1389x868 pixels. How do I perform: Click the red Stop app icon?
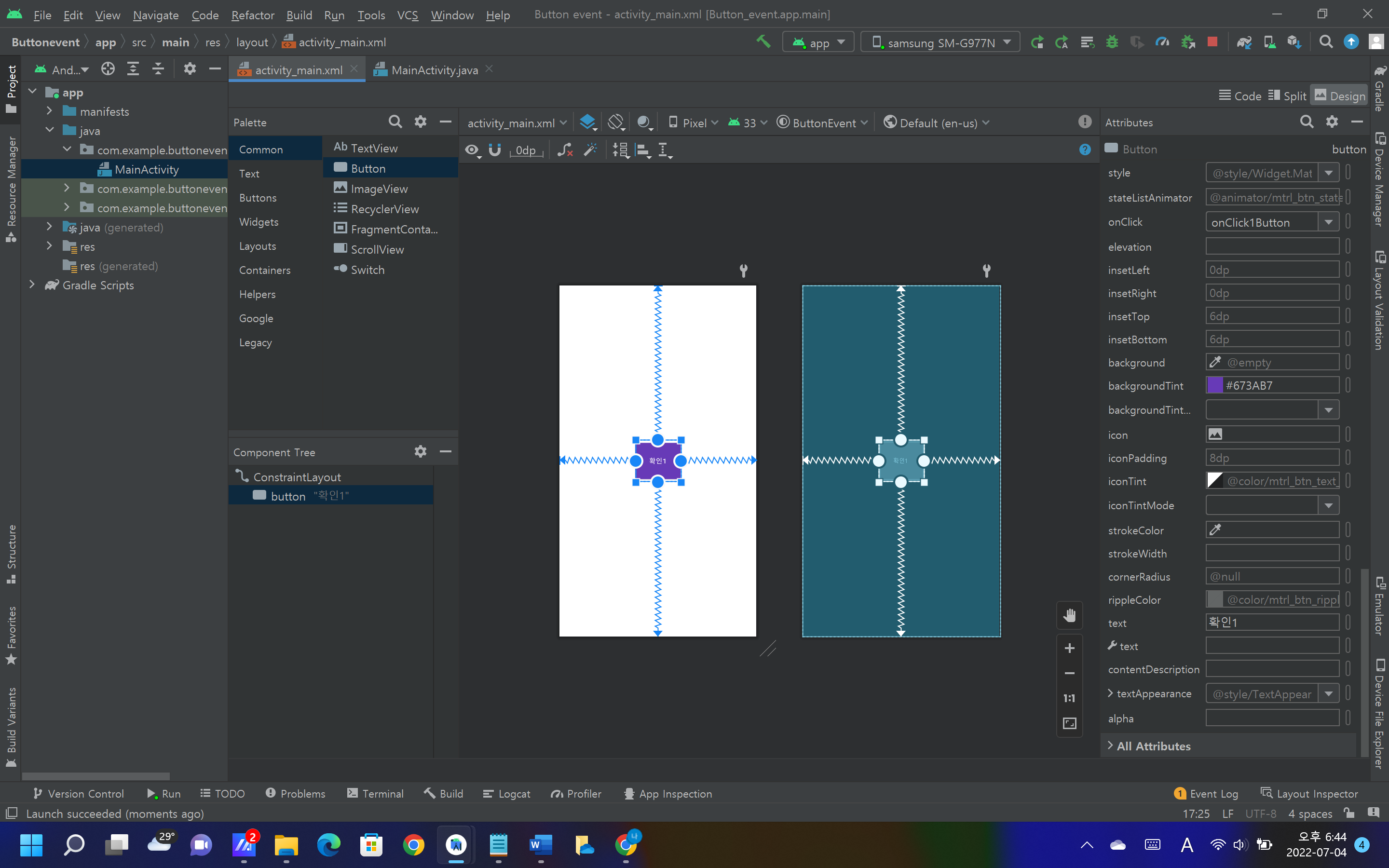tap(1212, 42)
